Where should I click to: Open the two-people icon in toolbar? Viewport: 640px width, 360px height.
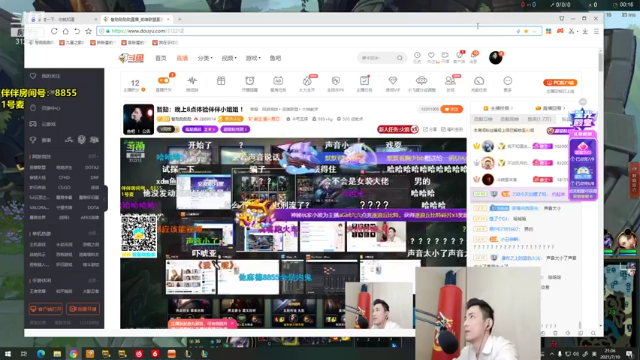tap(450, 80)
